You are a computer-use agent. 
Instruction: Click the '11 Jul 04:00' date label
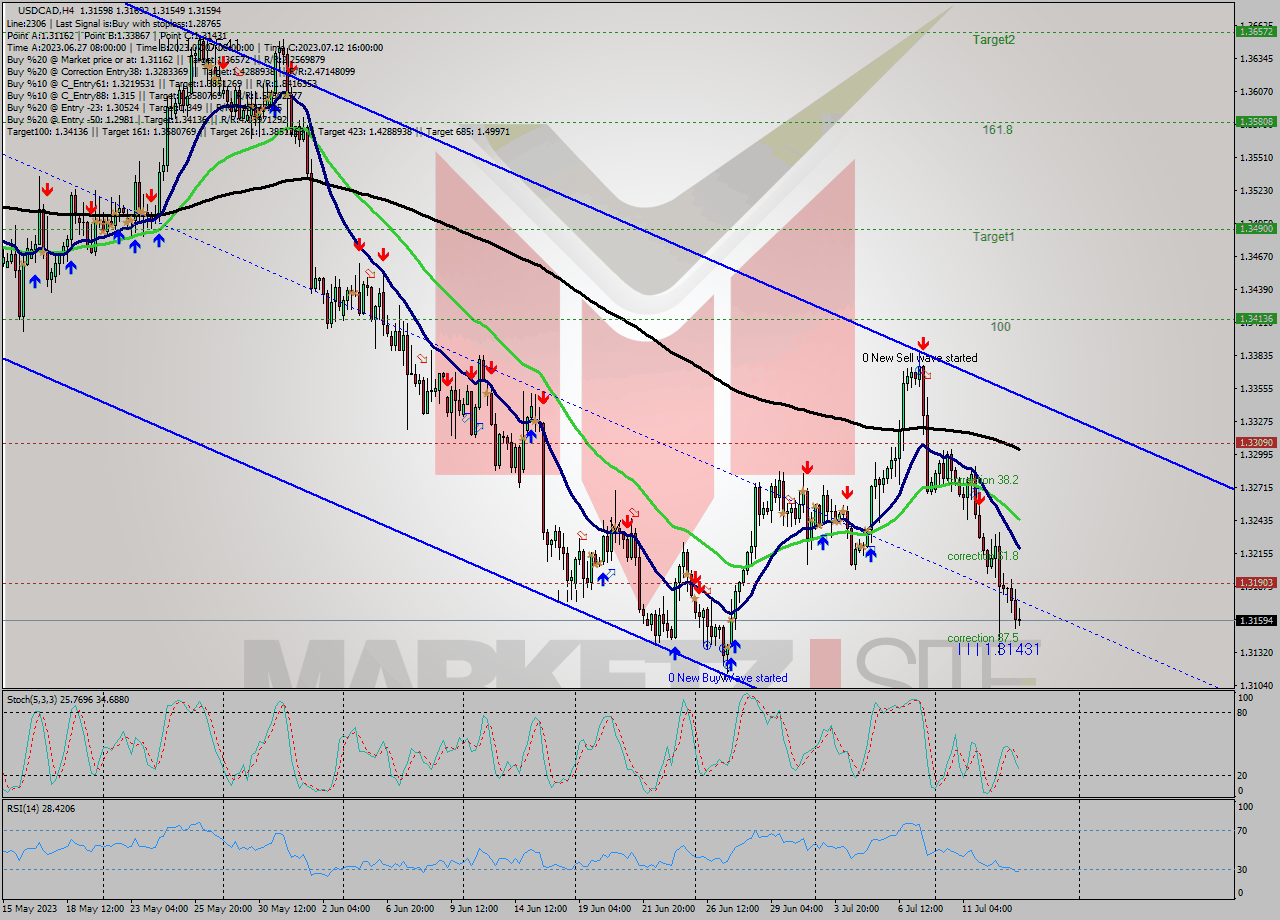(x=987, y=909)
